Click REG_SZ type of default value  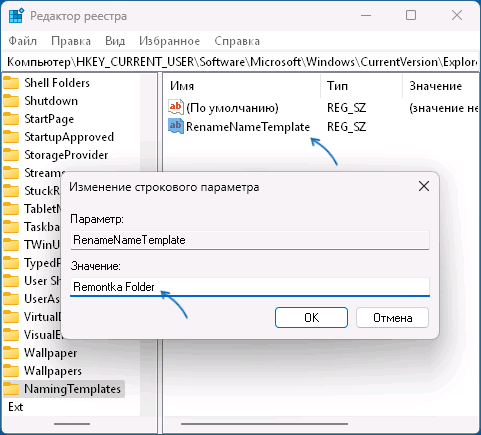click(346, 108)
